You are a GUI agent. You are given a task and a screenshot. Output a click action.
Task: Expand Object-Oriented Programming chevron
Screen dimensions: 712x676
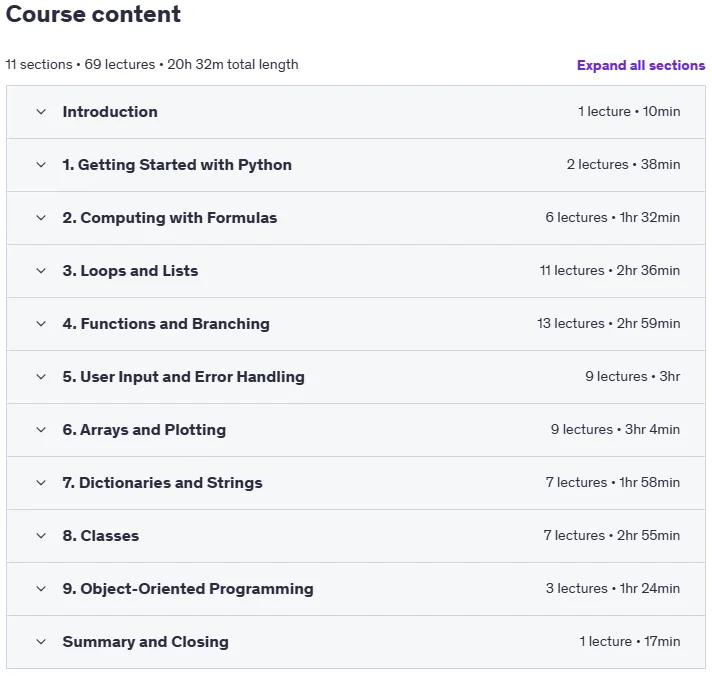pos(41,589)
